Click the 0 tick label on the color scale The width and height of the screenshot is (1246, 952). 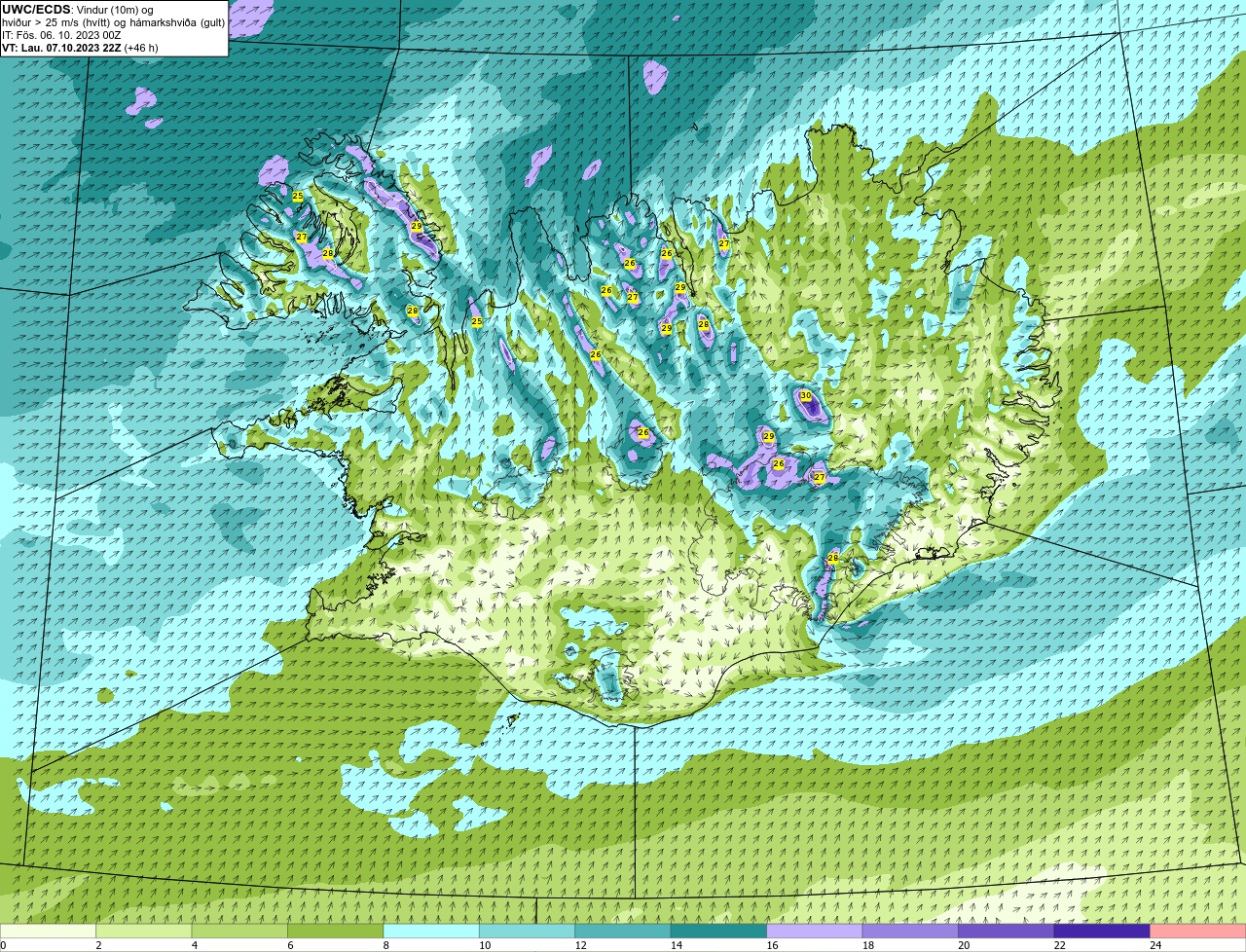tap(4, 945)
